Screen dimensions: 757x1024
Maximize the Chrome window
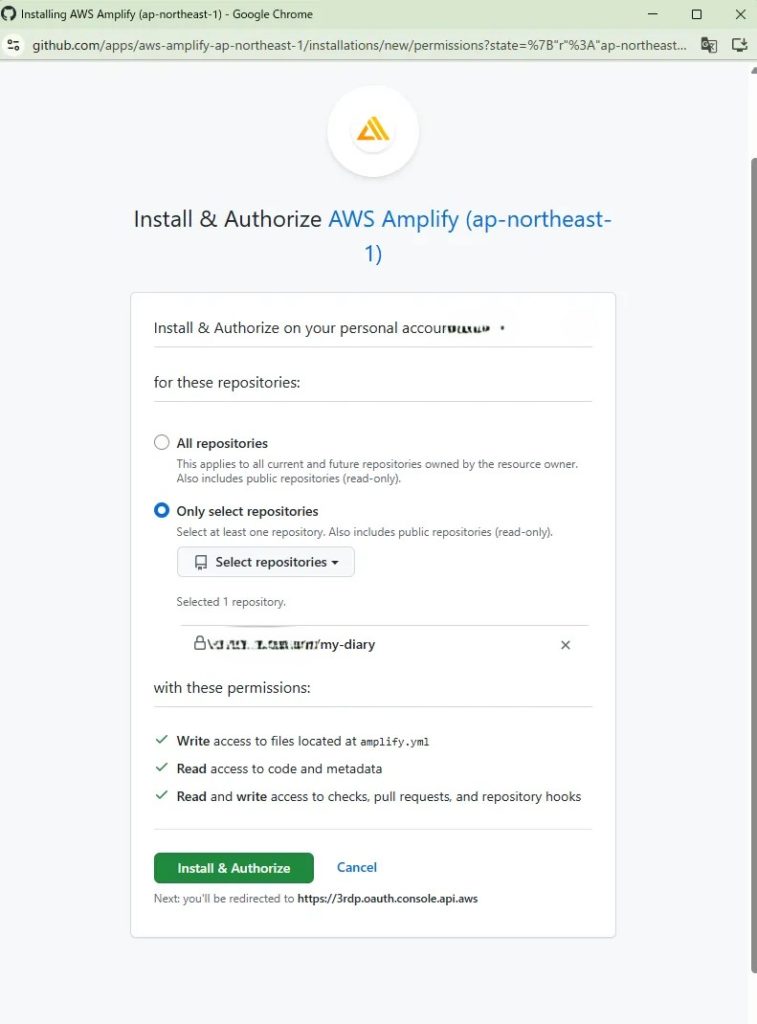tap(696, 14)
